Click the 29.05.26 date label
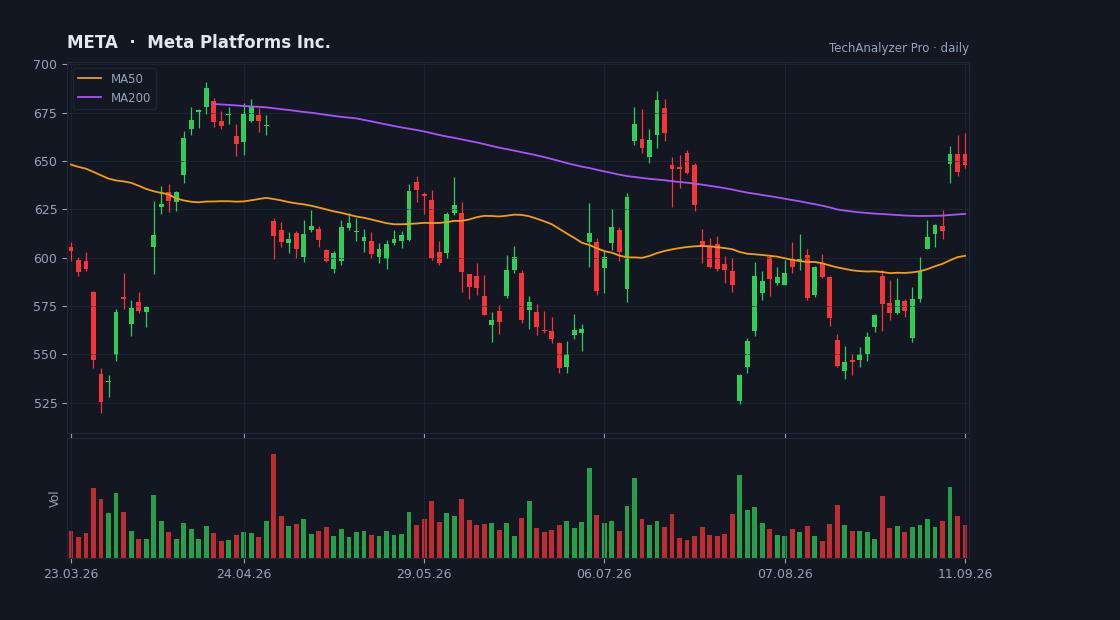 coord(424,574)
